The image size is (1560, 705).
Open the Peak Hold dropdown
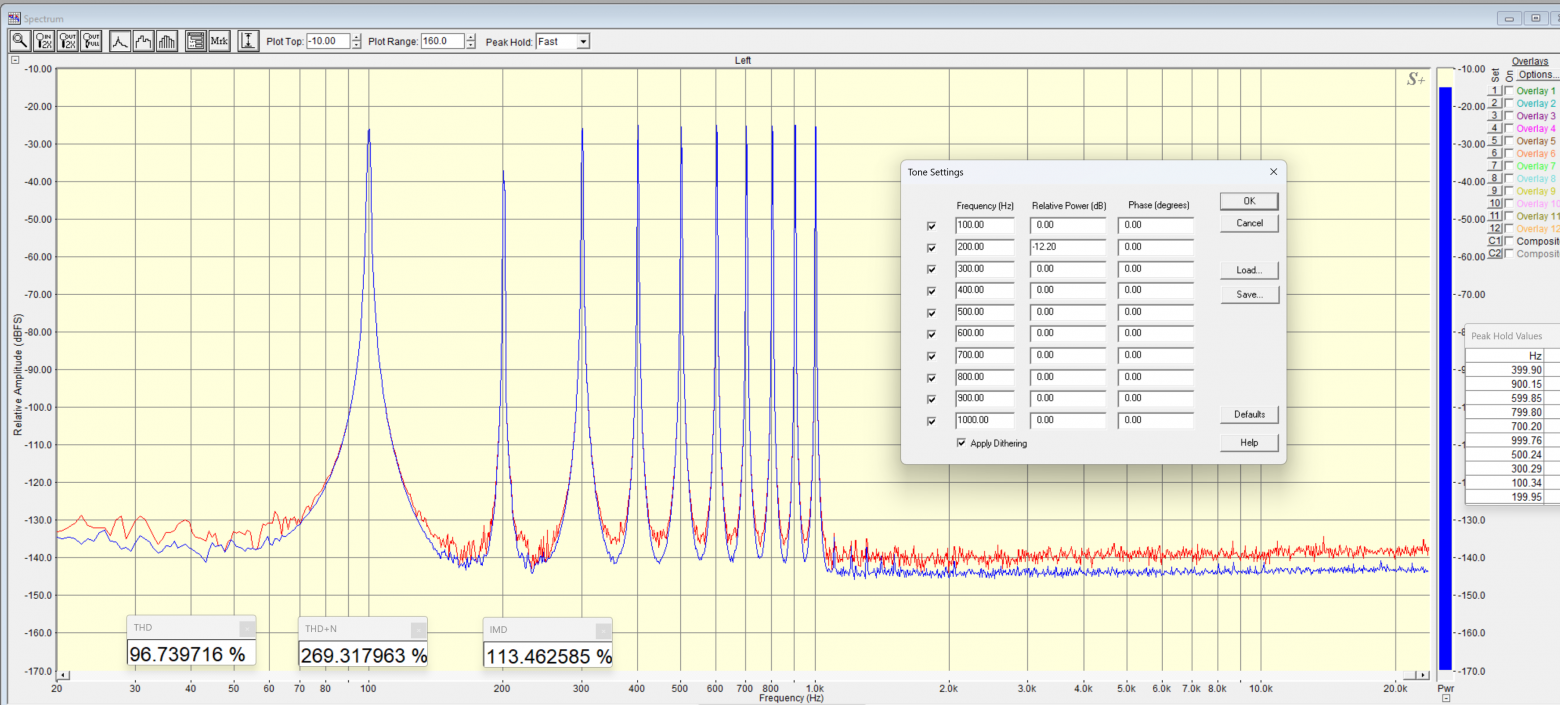[583, 41]
